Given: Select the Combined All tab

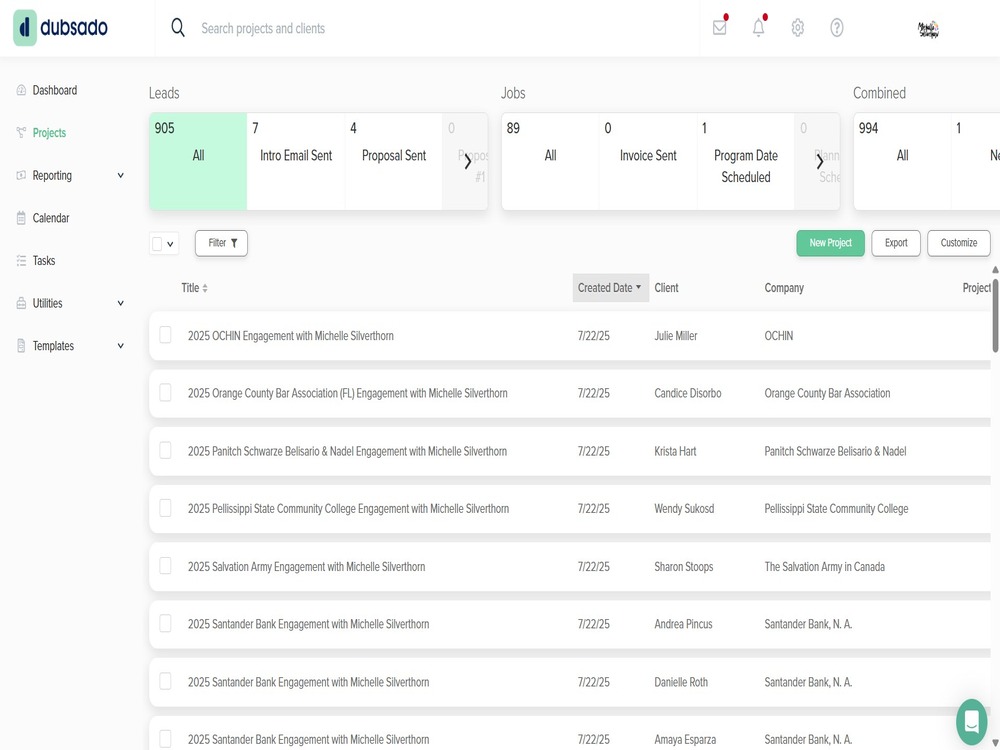Looking at the screenshot, I should coord(902,161).
